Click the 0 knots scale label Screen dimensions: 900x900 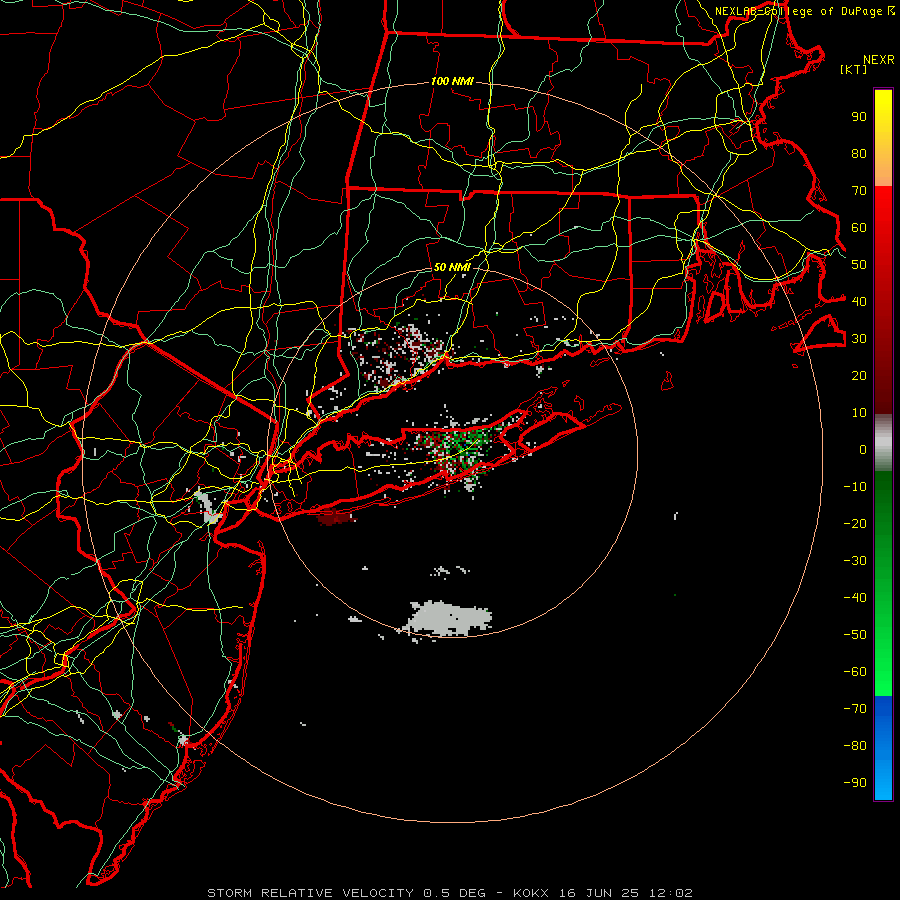863,449
